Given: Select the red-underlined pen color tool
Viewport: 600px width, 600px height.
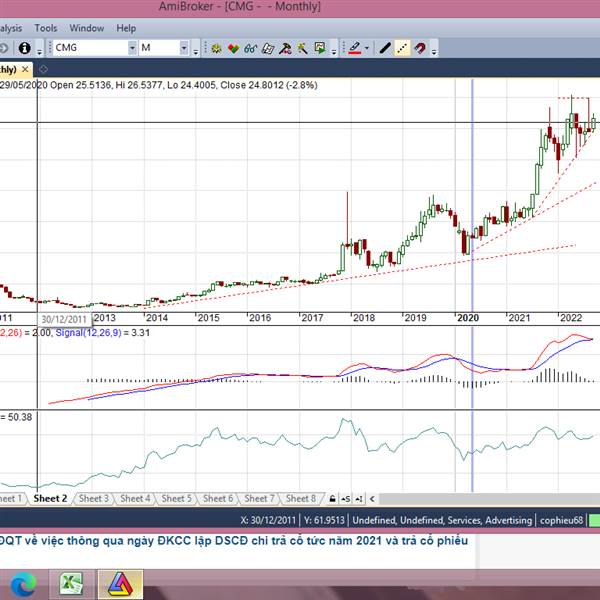Looking at the screenshot, I should pos(355,48).
